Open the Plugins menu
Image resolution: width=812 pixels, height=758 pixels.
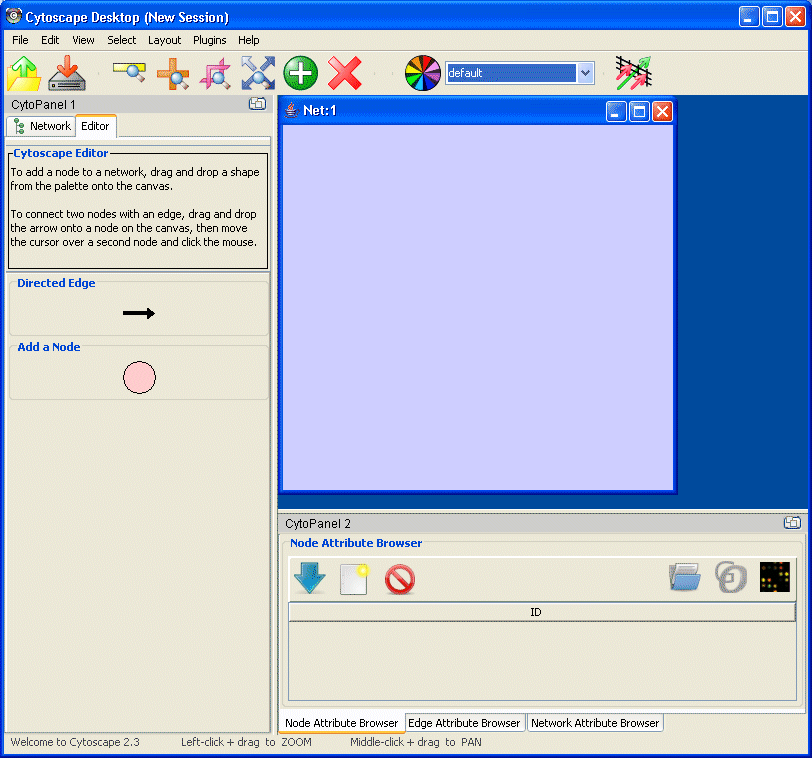click(x=210, y=40)
